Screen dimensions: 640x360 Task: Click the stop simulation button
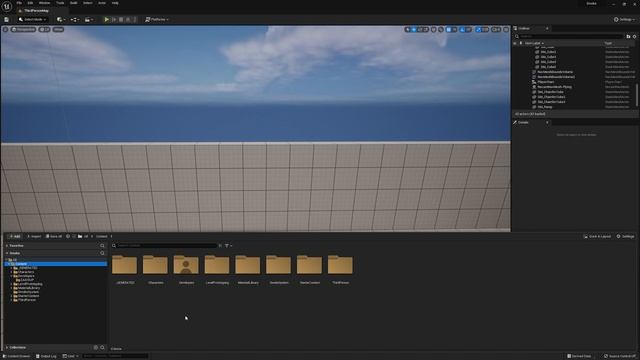tap(121, 20)
